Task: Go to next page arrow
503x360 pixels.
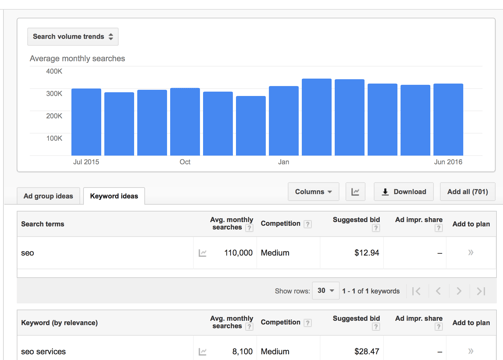Action: (459, 291)
